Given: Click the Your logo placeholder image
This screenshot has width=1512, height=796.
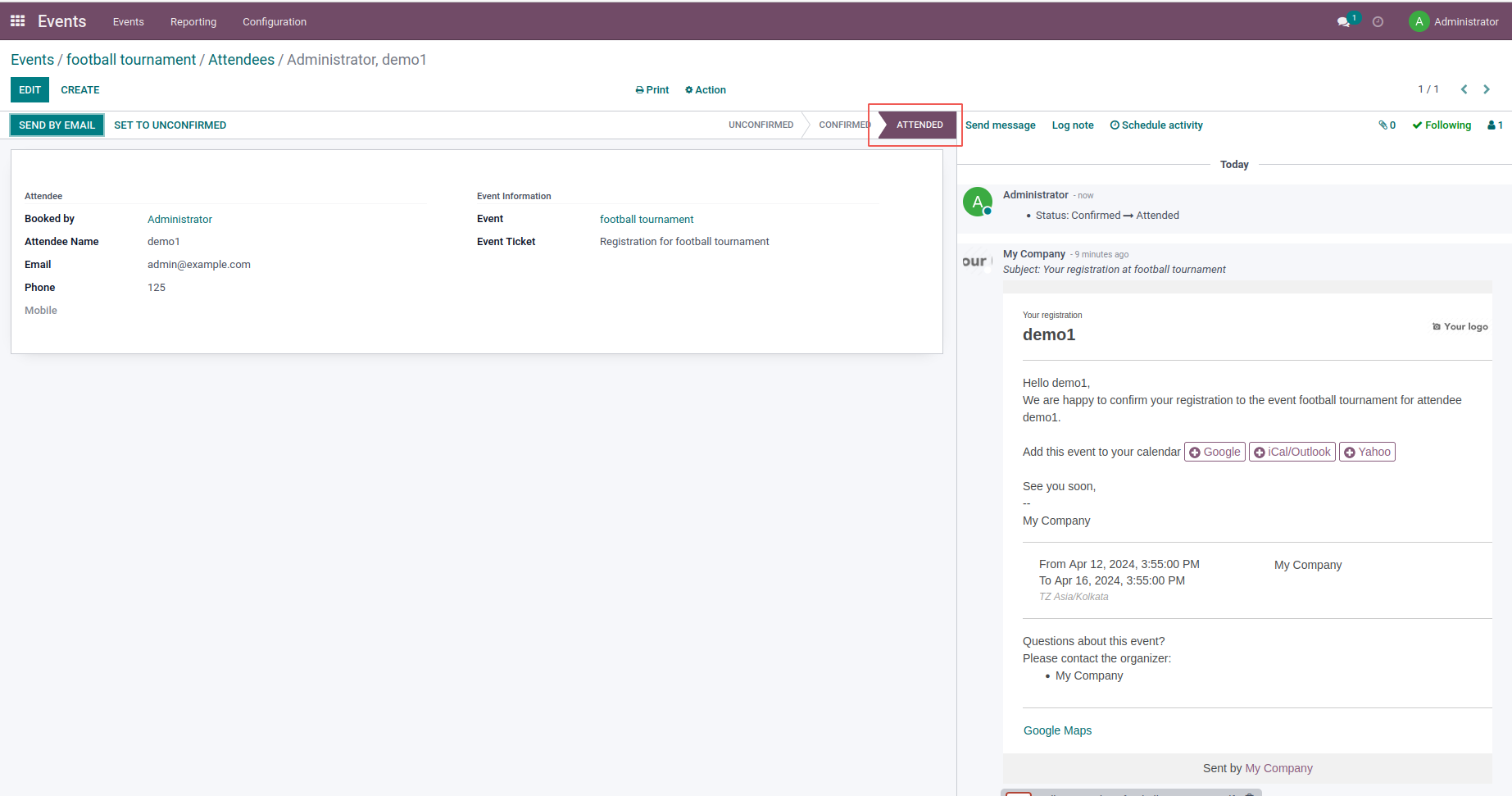Looking at the screenshot, I should click(1460, 326).
